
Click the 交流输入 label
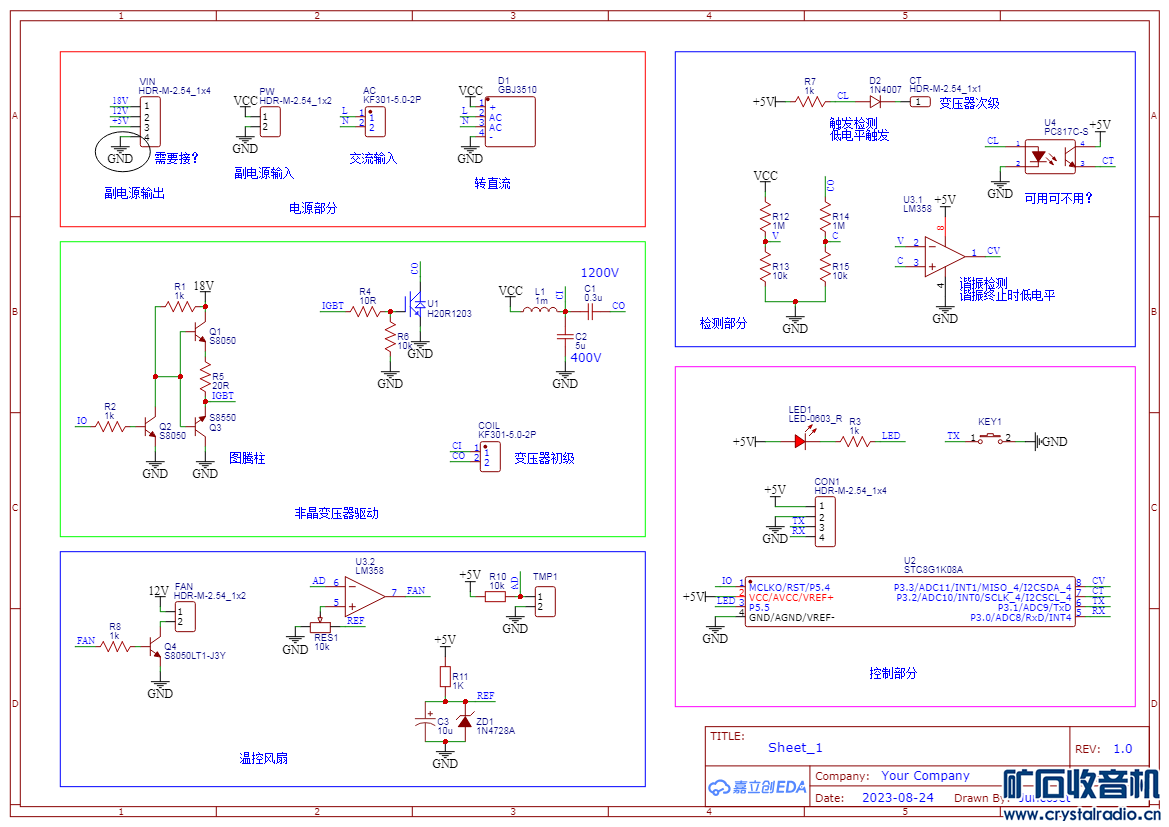(x=374, y=158)
